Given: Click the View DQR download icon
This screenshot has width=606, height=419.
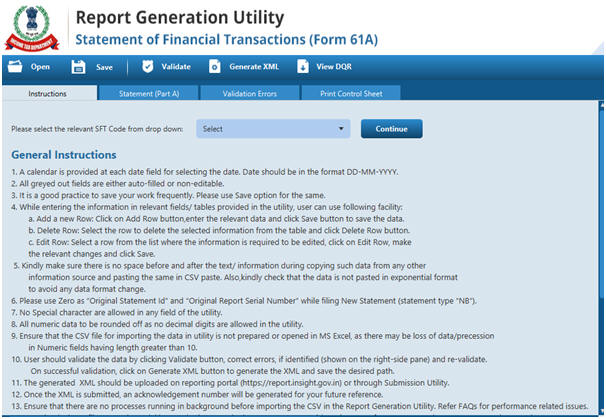Looking at the screenshot, I should 302,67.
